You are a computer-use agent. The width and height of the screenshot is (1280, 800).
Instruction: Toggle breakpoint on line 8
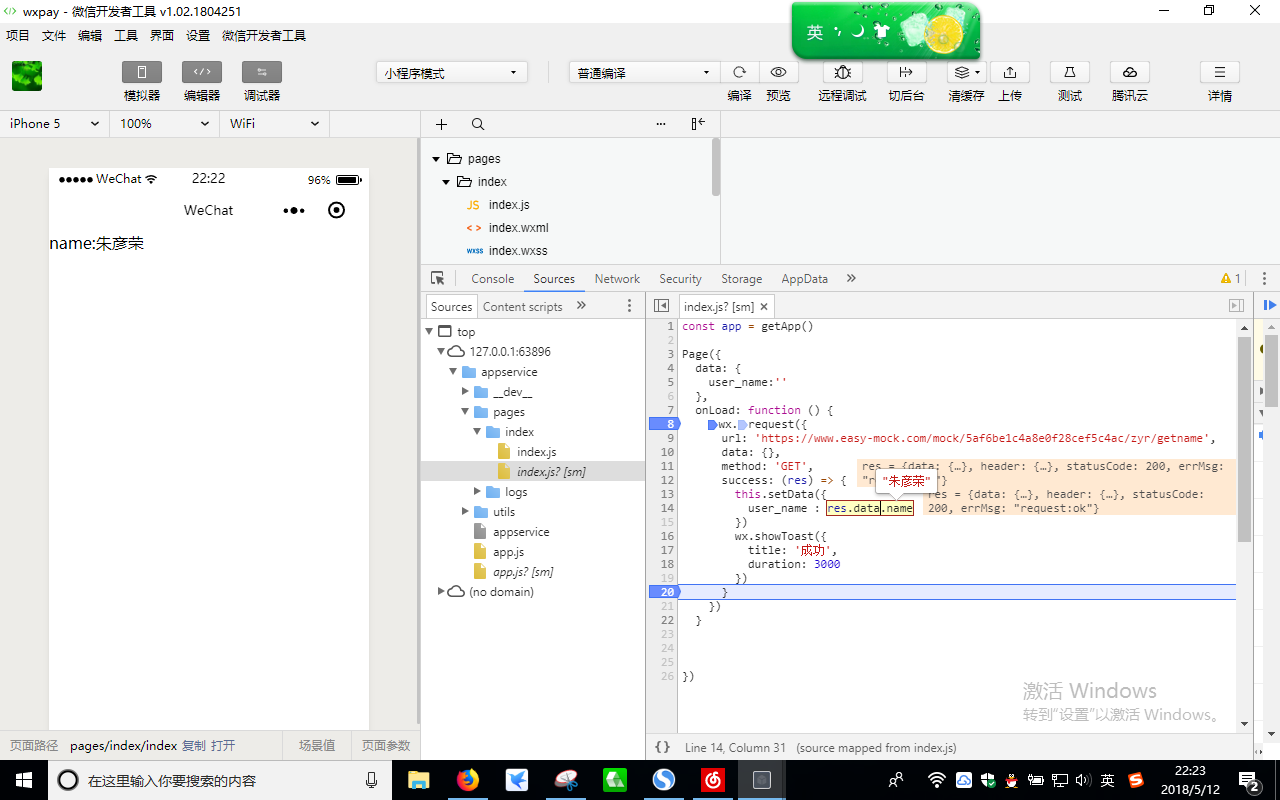click(664, 424)
